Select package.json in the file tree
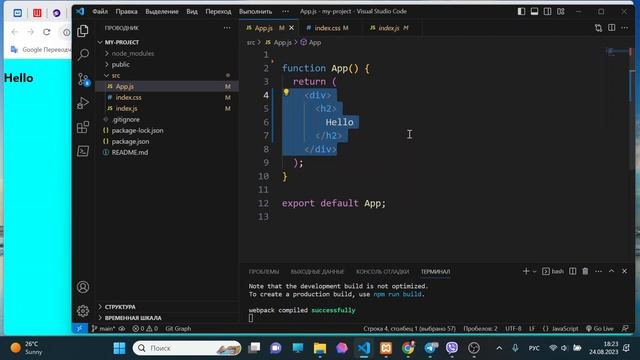Viewport: 640px width, 360px height. coord(167,142)
